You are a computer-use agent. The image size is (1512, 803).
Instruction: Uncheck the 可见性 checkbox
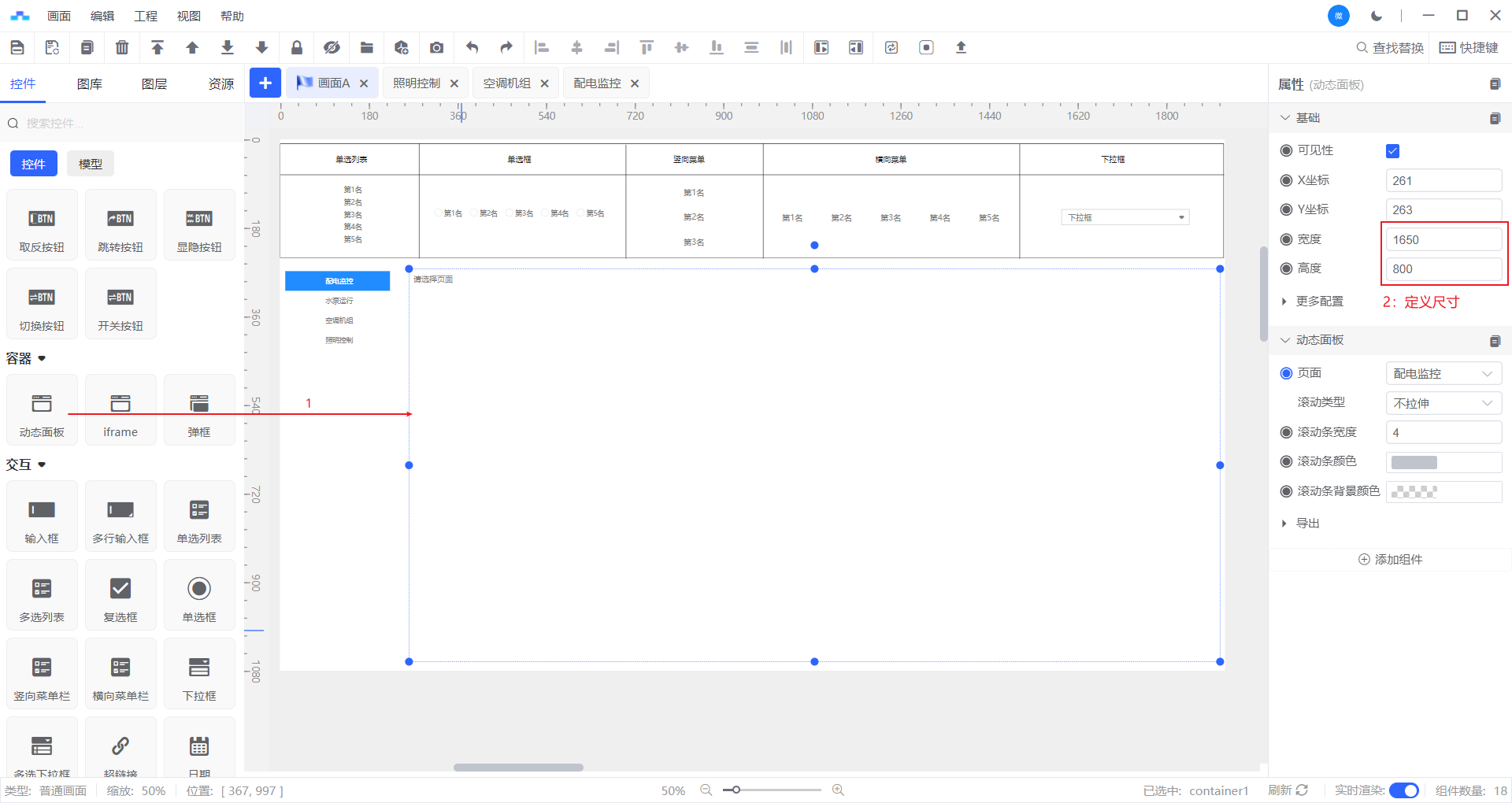coord(1392,151)
